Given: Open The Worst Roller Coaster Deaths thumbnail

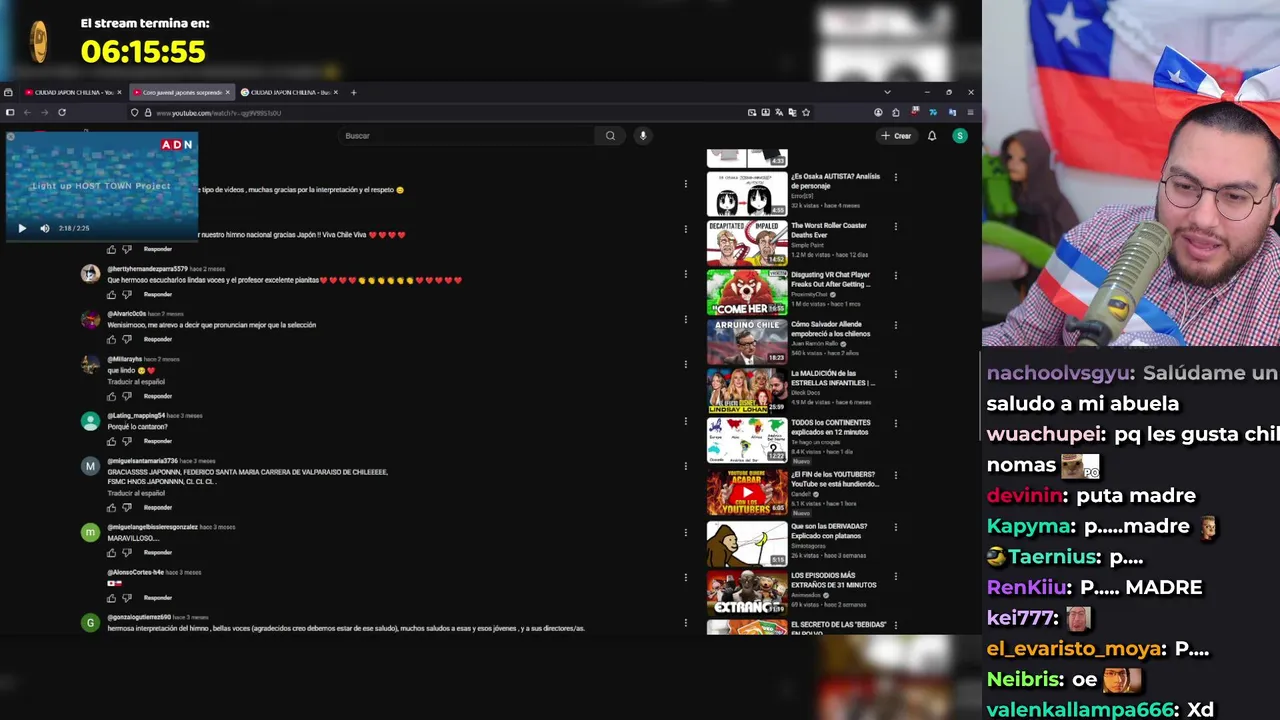Looking at the screenshot, I should pyautogui.click(x=747, y=243).
